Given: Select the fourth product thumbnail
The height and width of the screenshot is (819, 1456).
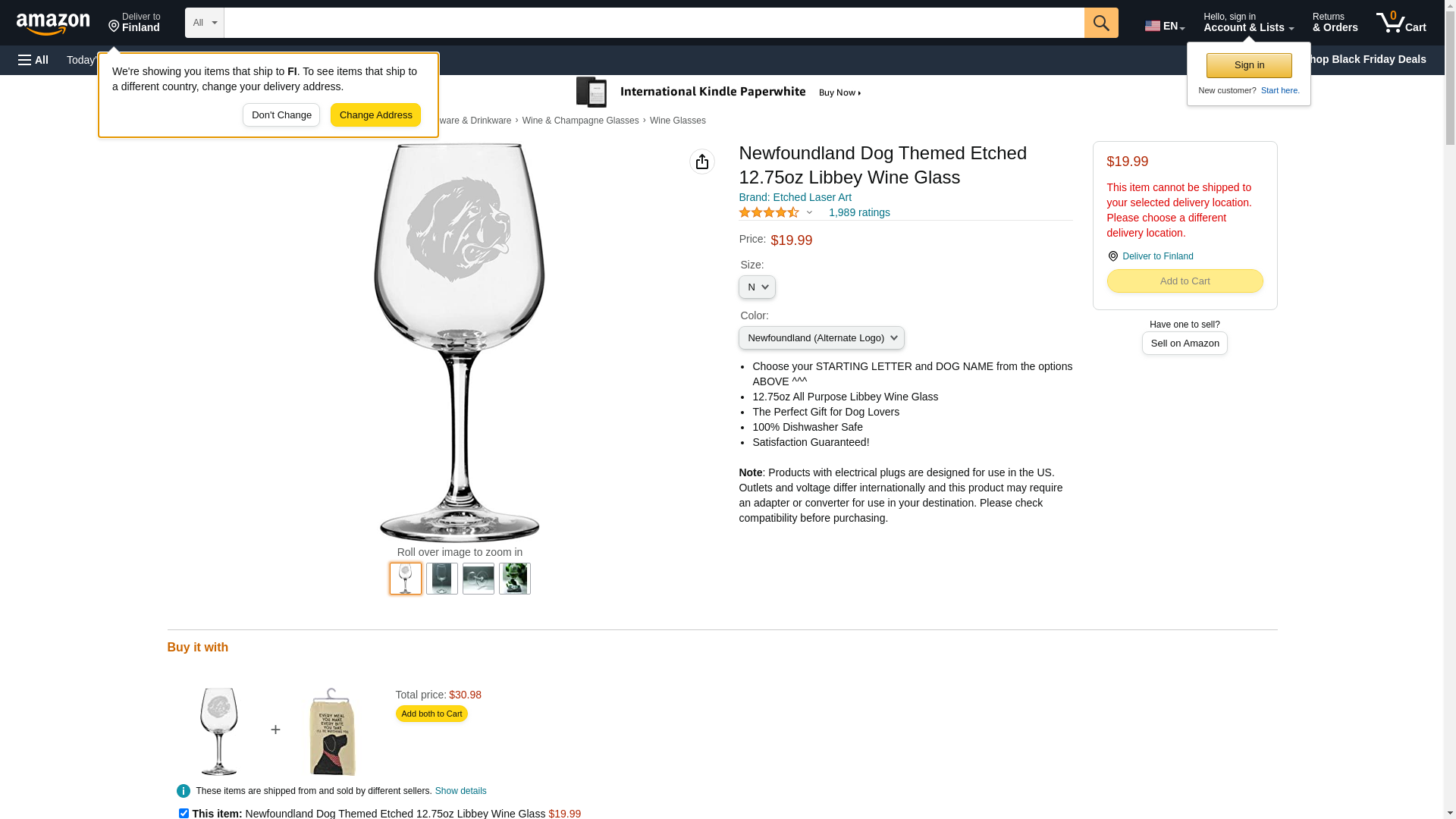Looking at the screenshot, I should tap(515, 579).
